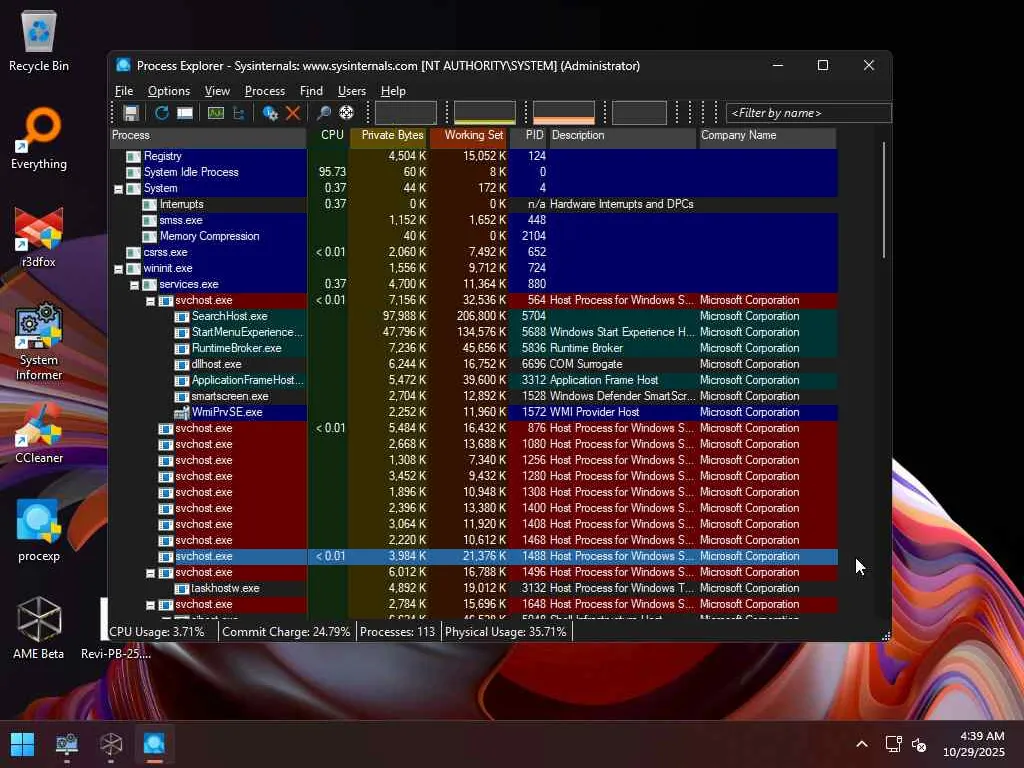This screenshot has width=1024, height=768.
Task: Click 'Physical Usage: 35.71%' in status bar
Action: pyautogui.click(x=506, y=632)
